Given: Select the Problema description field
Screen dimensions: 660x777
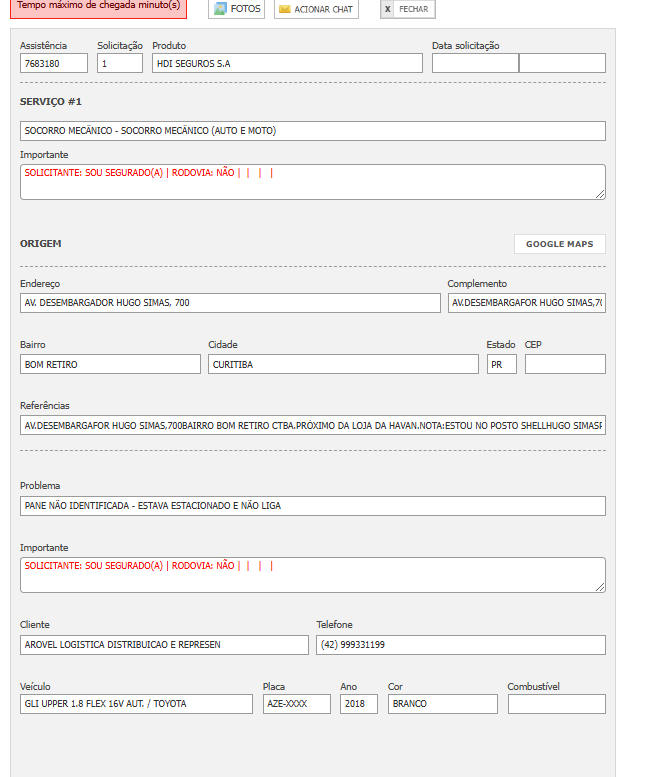Looking at the screenshot, I should click(312, 506).
